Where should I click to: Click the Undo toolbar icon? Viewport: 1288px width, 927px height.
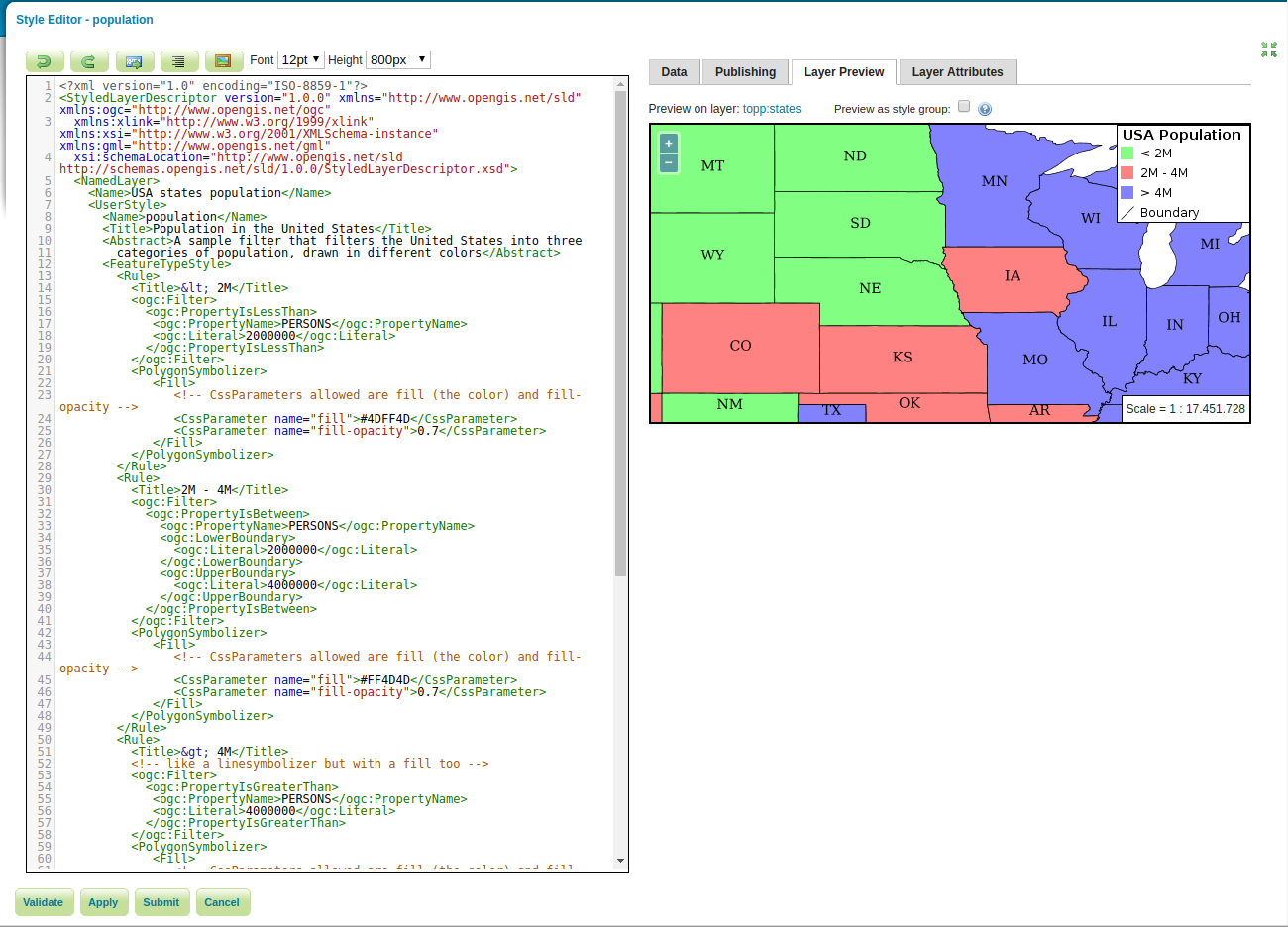(x=45, y=61)
